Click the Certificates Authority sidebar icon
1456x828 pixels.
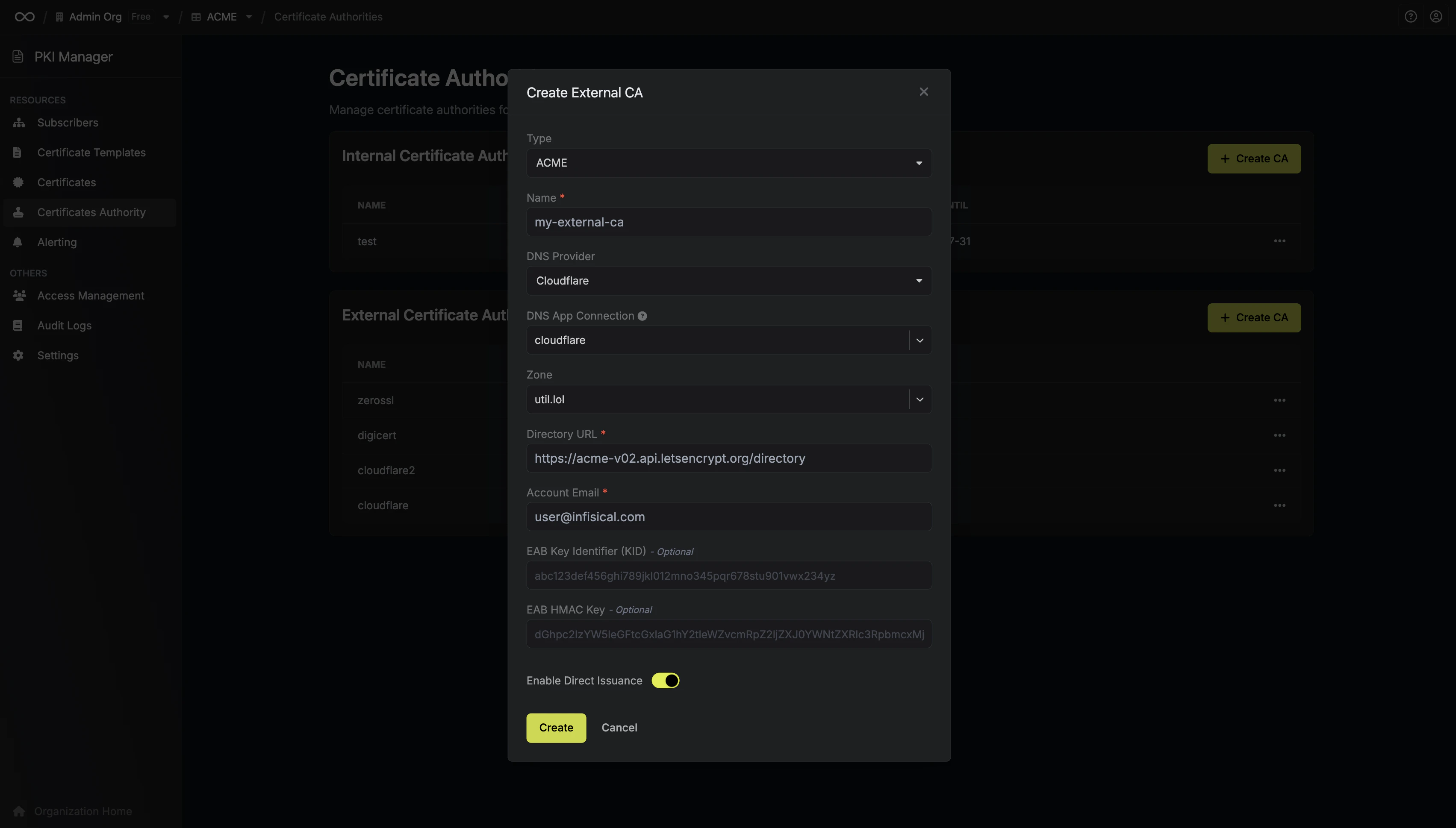coord(18,212)
